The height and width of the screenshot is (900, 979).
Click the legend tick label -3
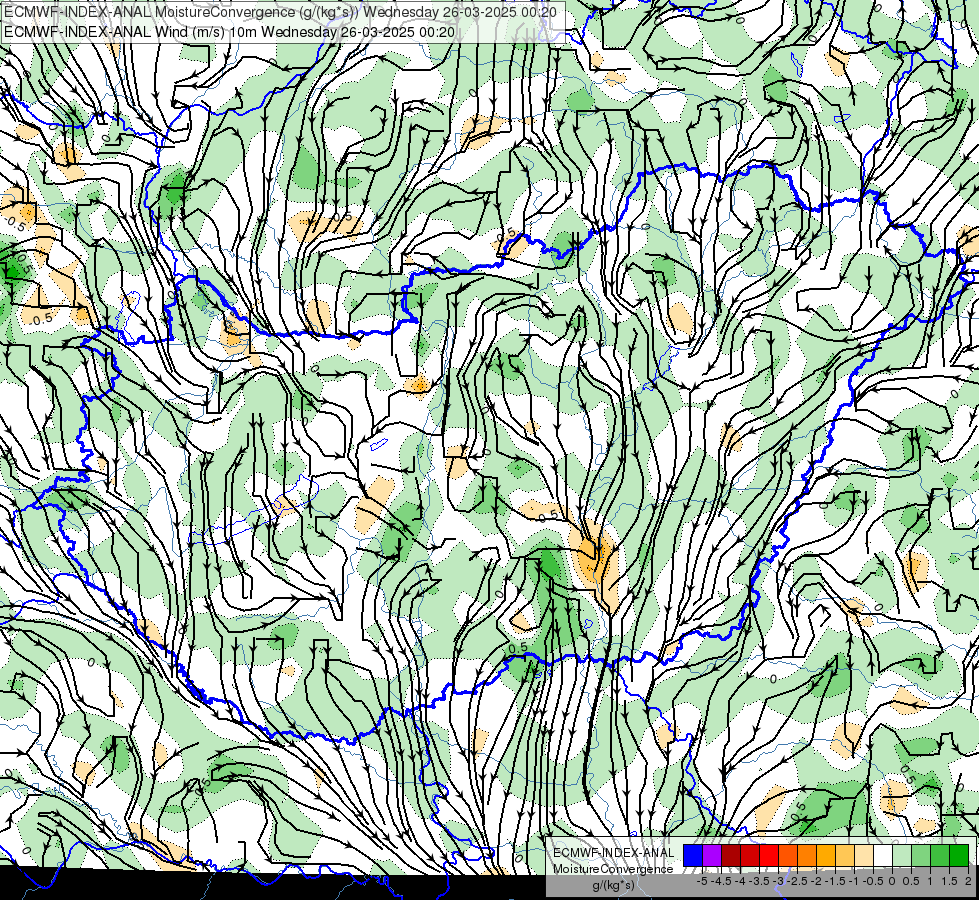tap(778, 881)
